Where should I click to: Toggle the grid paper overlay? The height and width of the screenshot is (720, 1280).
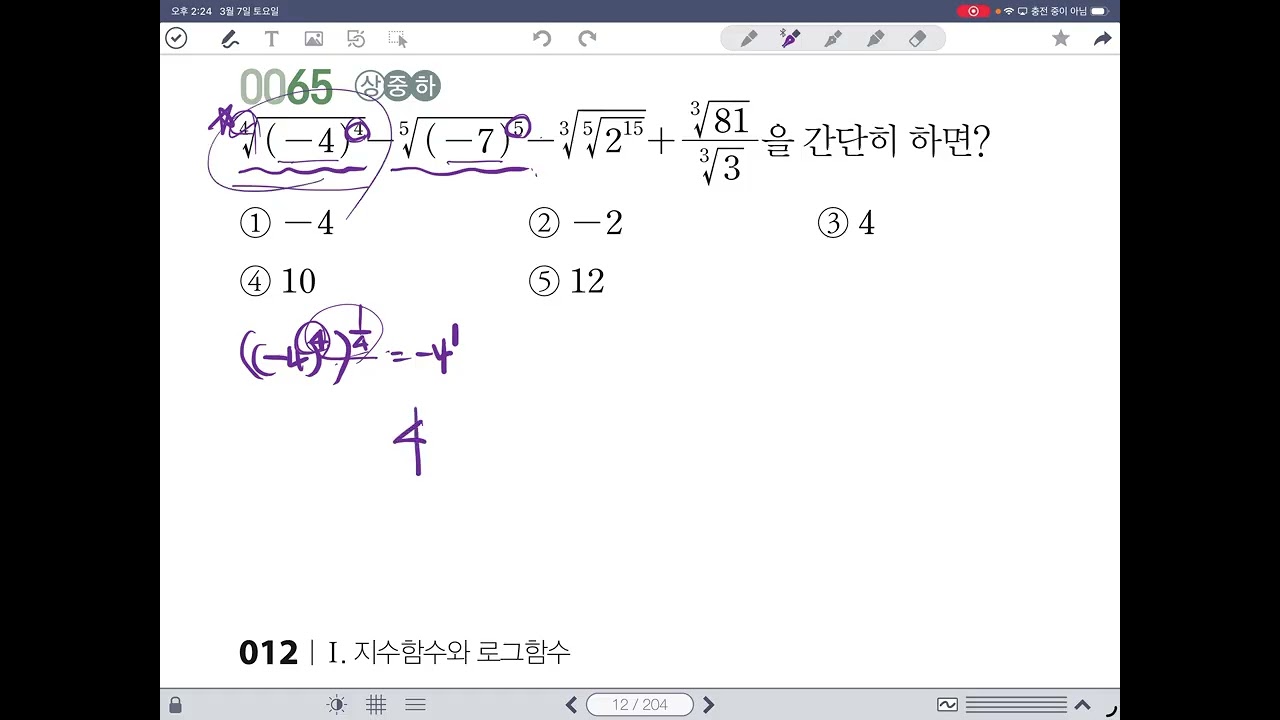[x=376, y=705]
